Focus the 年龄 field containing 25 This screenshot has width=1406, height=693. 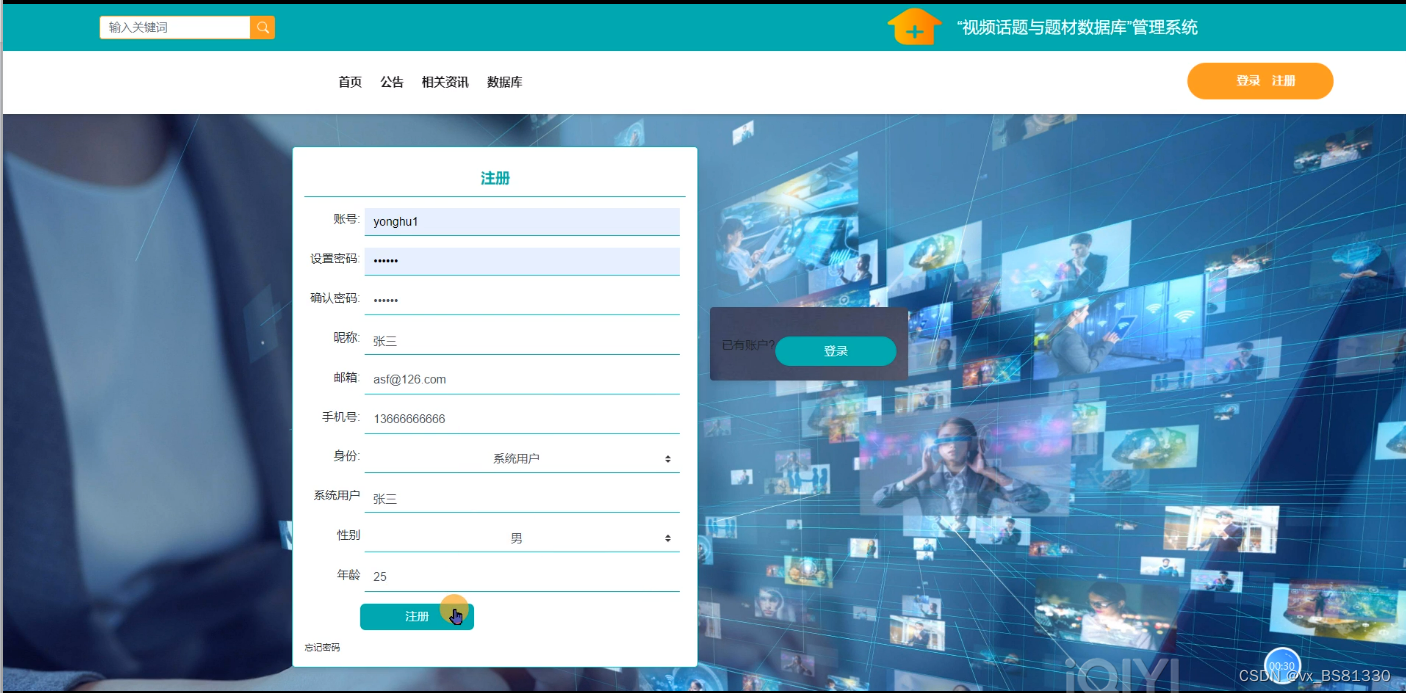click(x=522, y=577)
